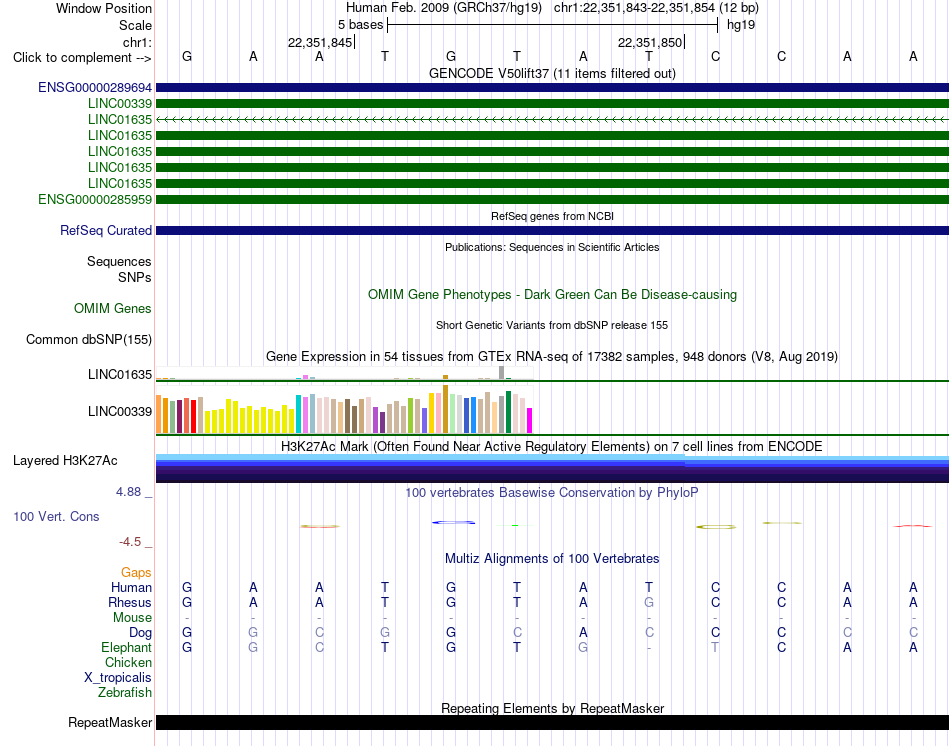Click the 4.88 PhyloP upper scale value
The width and height of the screenshot is (950, 746).
(128, 491)
